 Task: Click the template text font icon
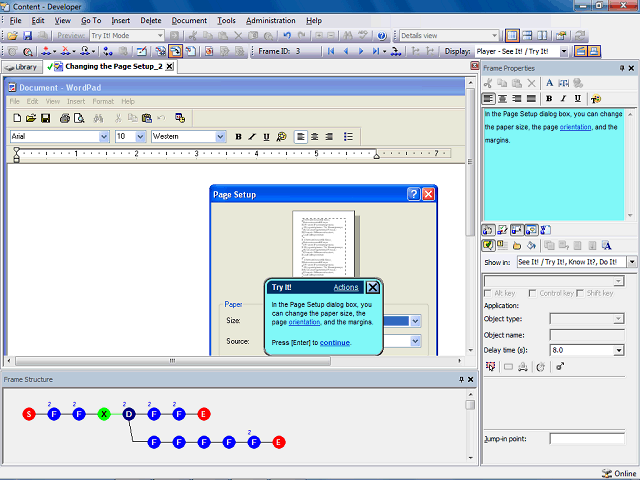(x=607, y=246)
